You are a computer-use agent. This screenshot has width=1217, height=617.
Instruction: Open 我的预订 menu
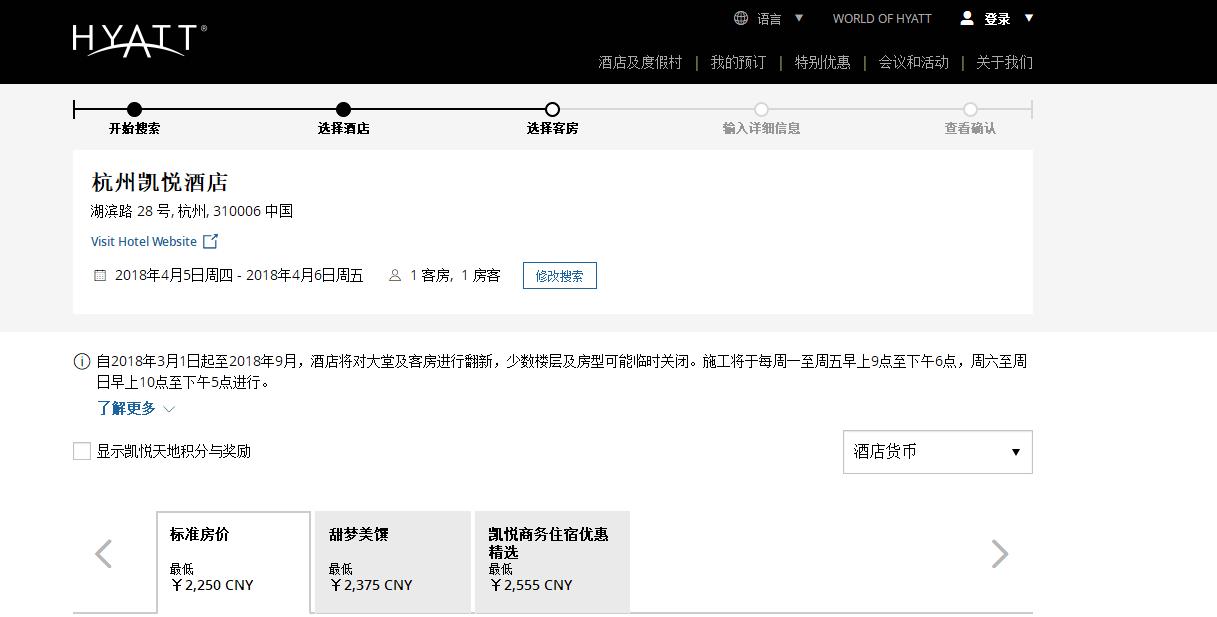[x=738, y=62]
